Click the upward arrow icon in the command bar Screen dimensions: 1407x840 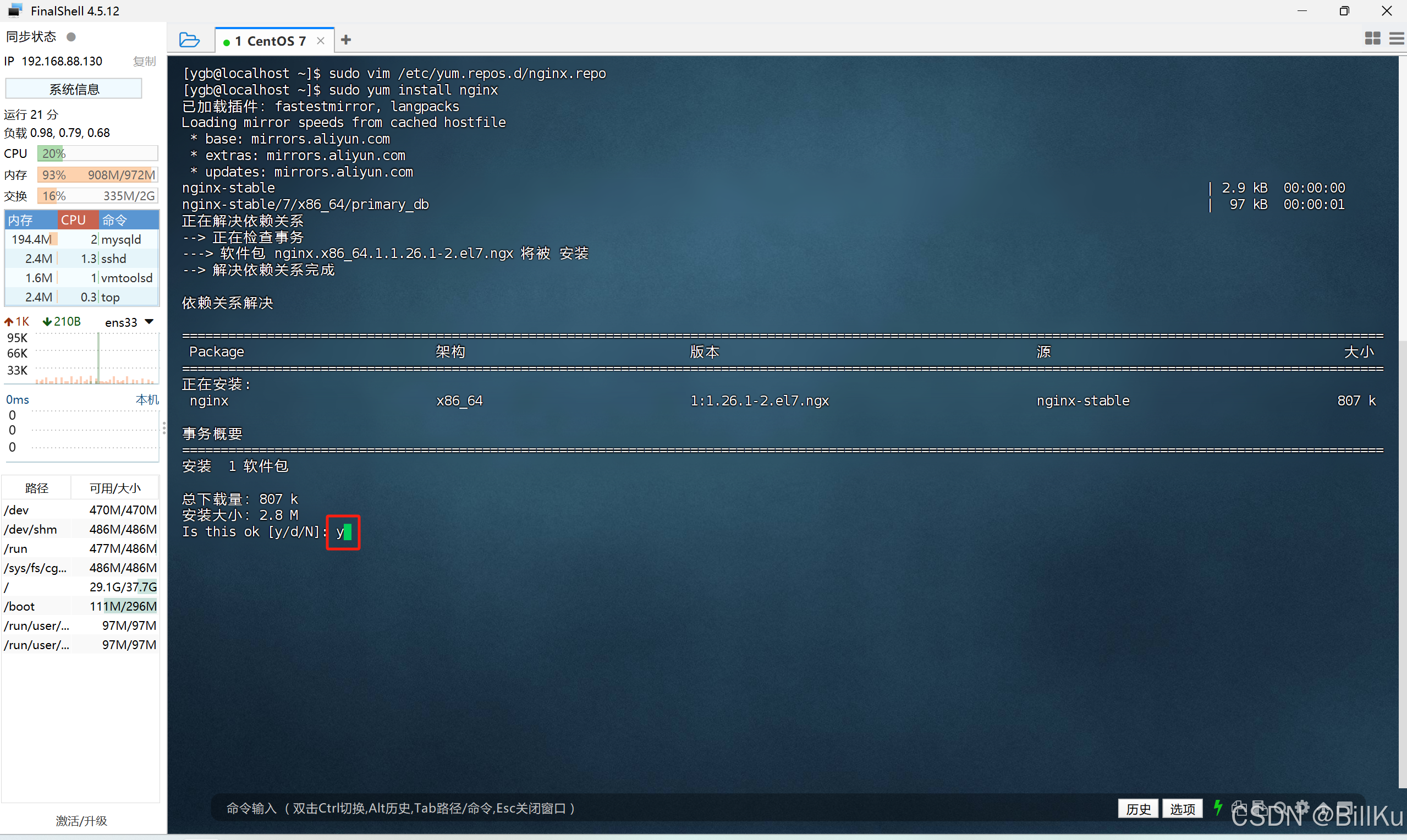(1324, 808)
